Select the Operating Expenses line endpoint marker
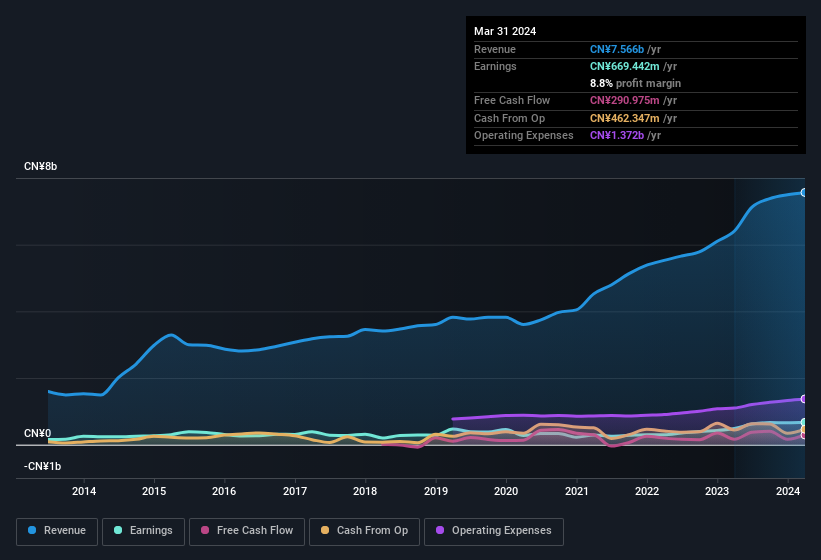 pos(803,399)
